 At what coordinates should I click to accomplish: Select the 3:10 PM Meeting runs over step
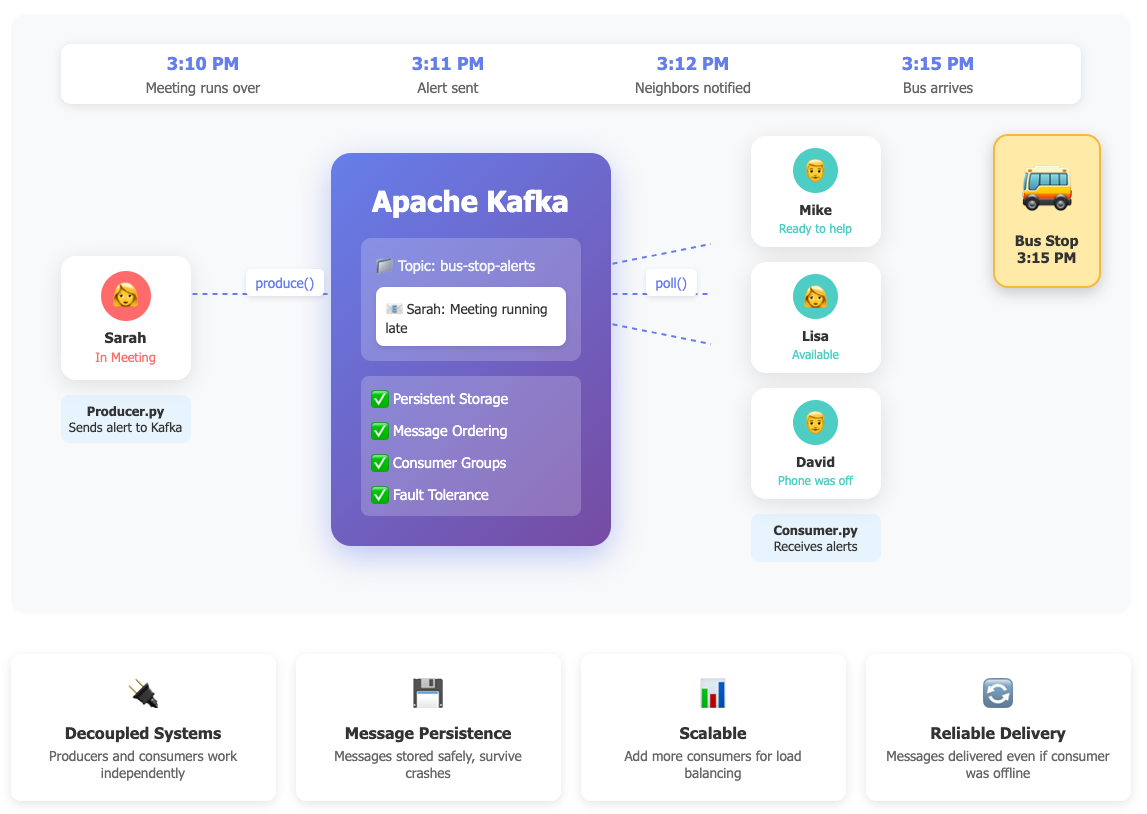point(203,75)
